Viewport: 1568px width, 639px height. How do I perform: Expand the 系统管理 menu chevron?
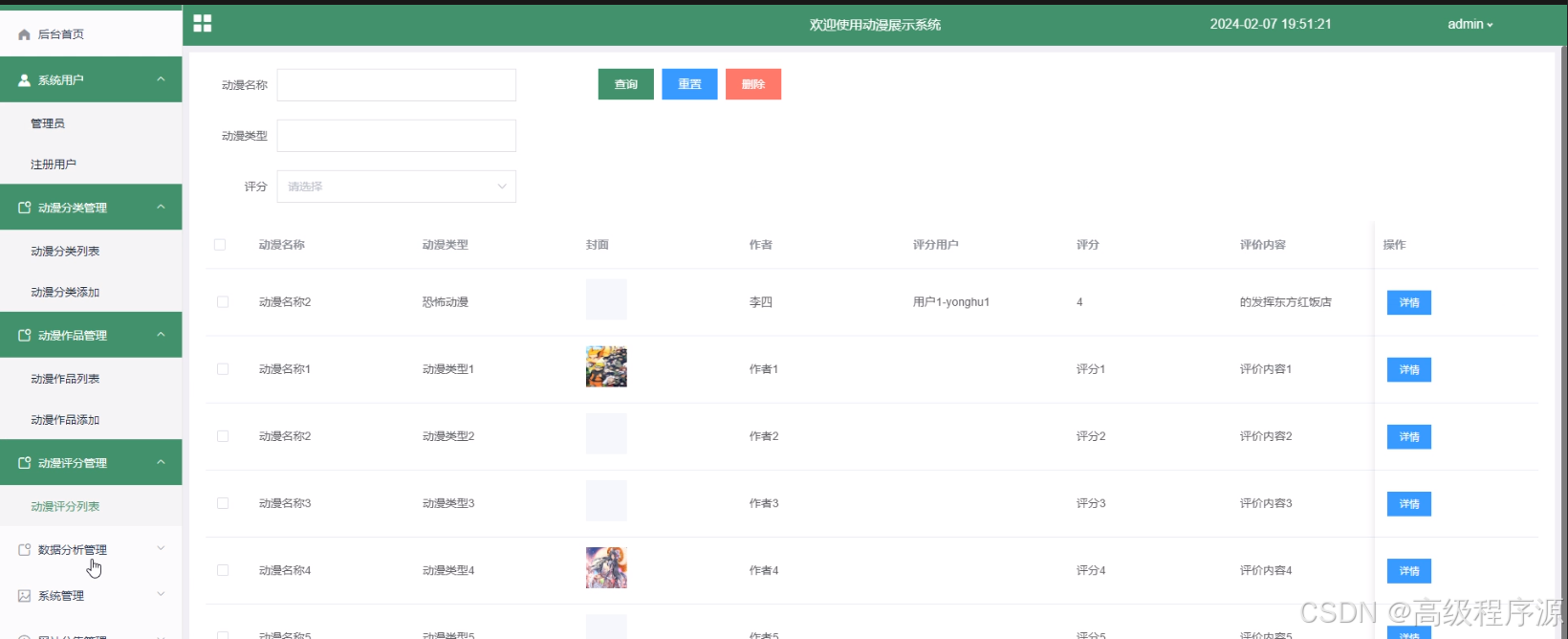[161, 594]
